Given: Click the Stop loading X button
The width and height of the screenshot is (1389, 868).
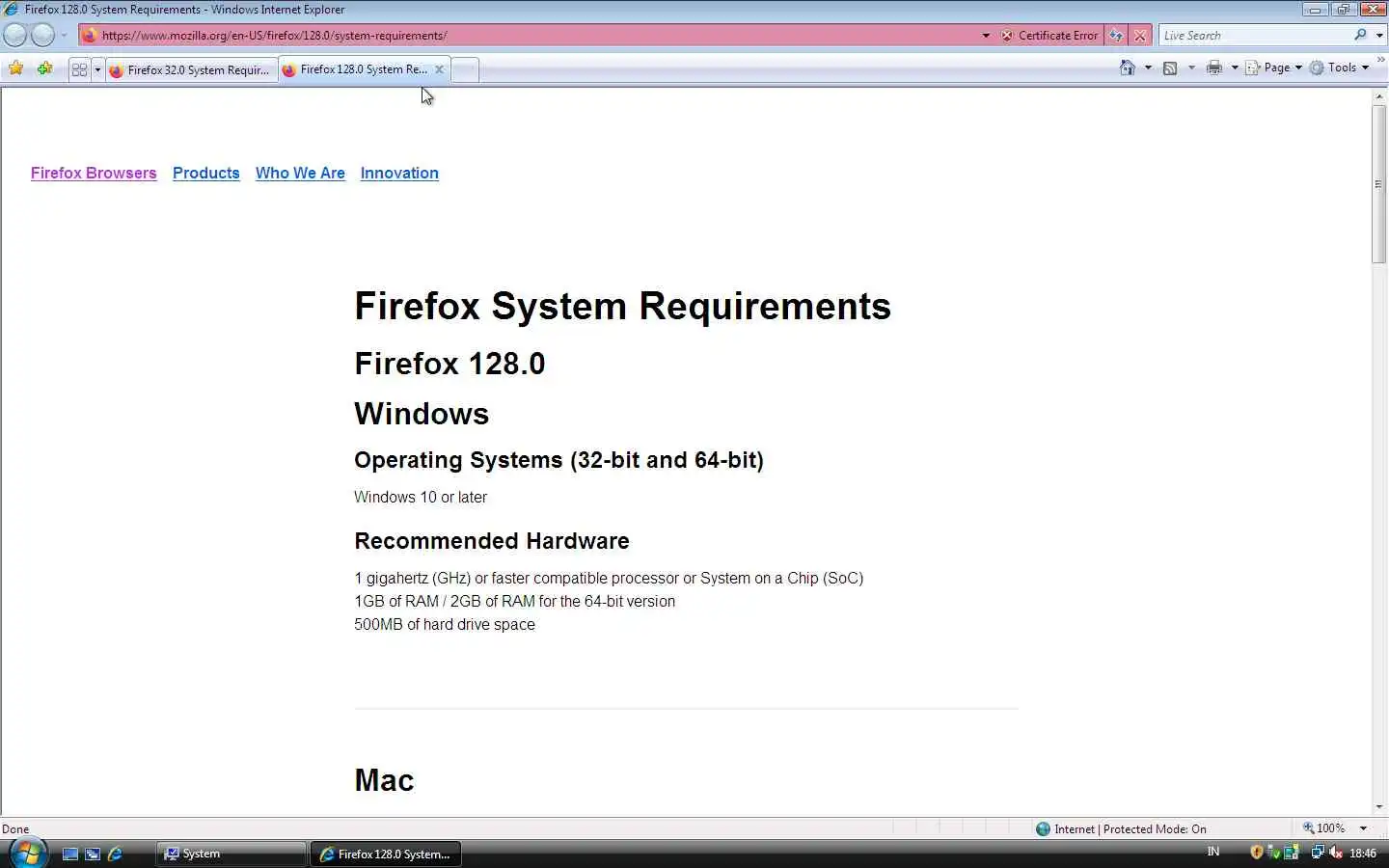Looking at the screenshot, I should pos(1140,36).
